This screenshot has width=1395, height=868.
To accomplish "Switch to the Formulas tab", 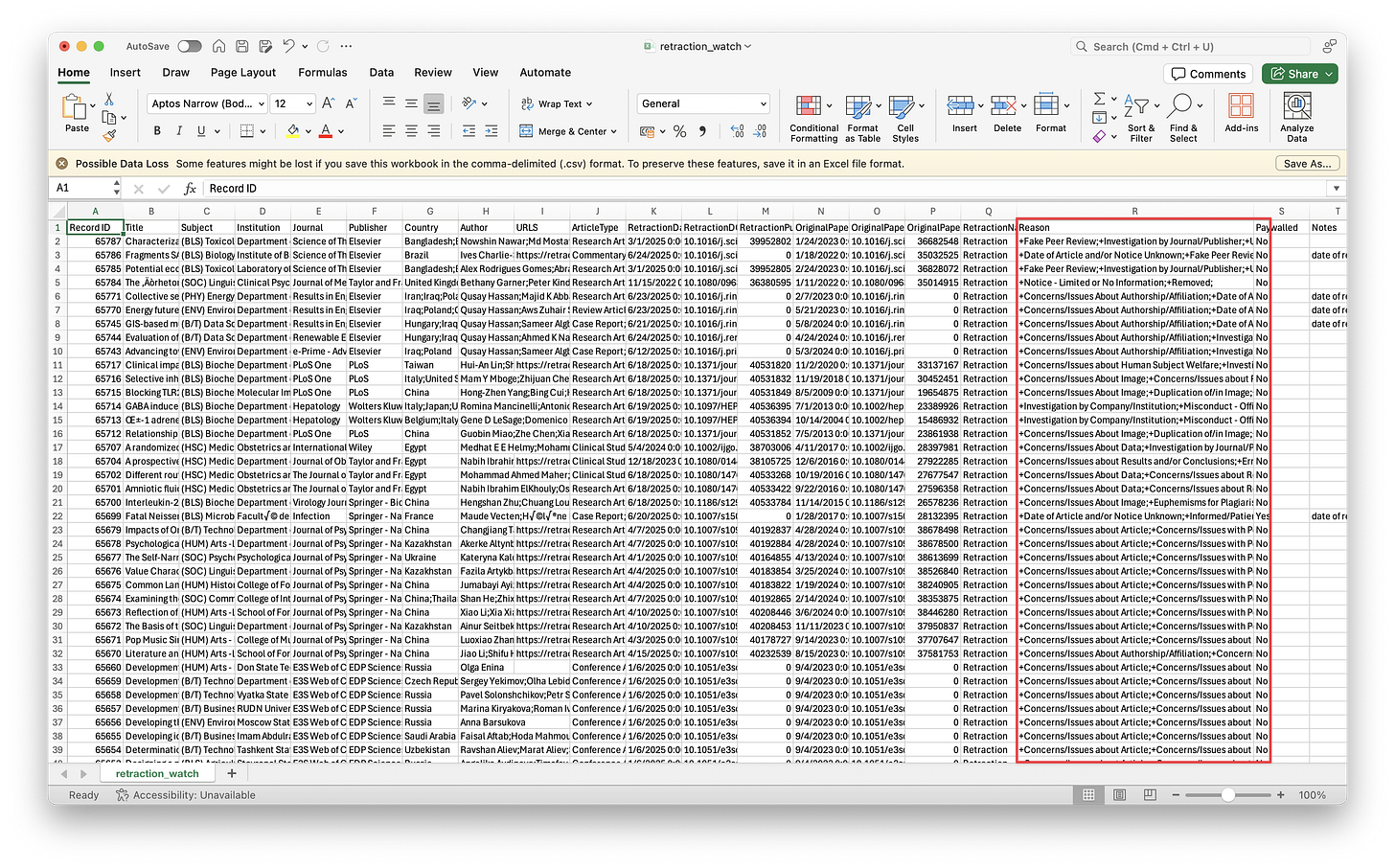I will pyautogui.click(x=323, y=73).
